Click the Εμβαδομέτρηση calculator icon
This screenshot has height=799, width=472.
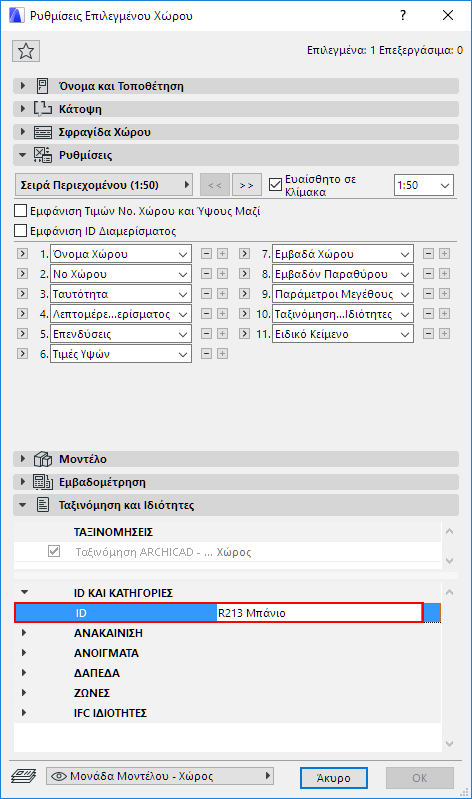tap(43, 482)
